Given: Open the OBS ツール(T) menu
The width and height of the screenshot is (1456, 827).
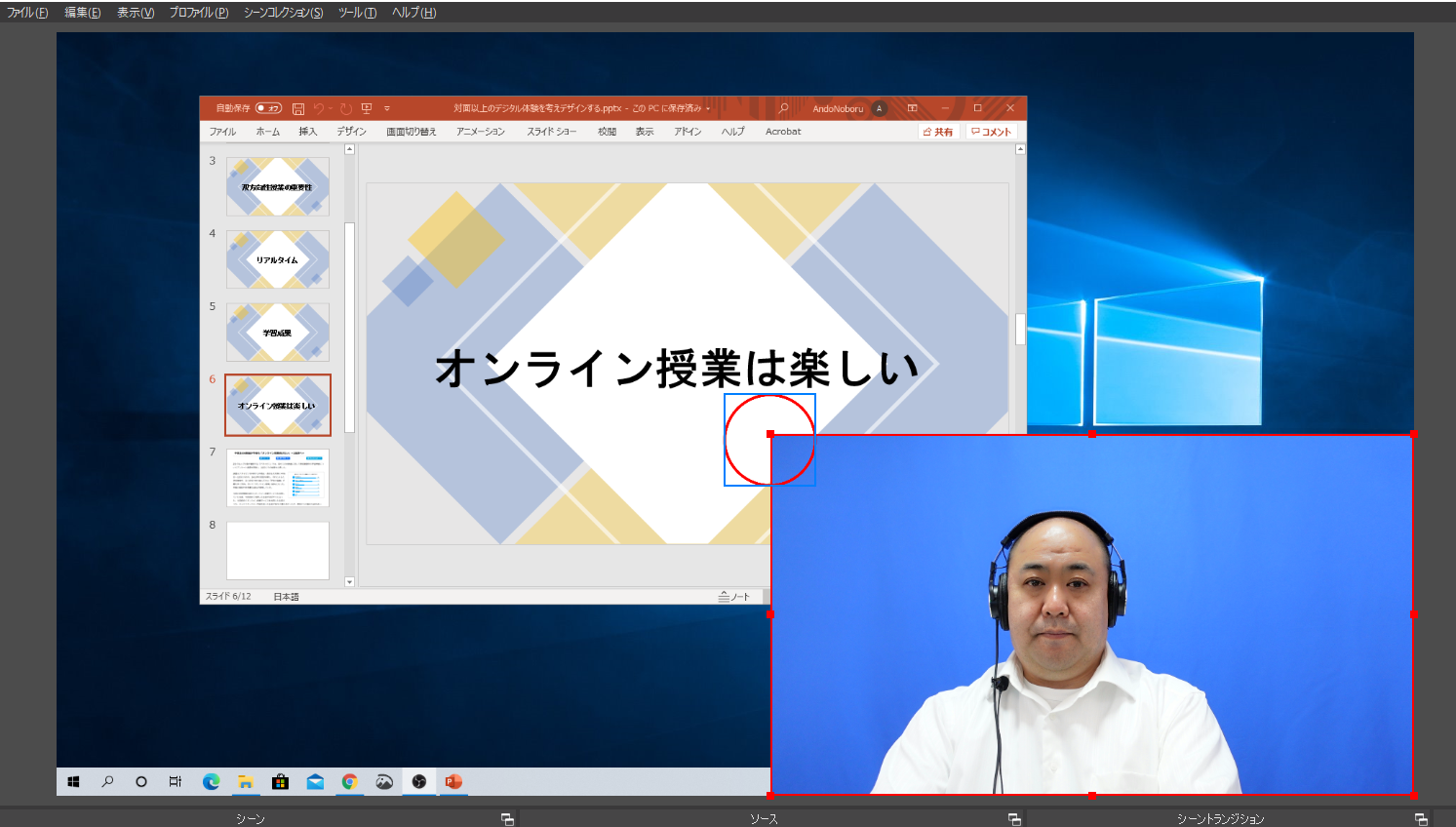Looking at the screenshot, I should [358, 13].
